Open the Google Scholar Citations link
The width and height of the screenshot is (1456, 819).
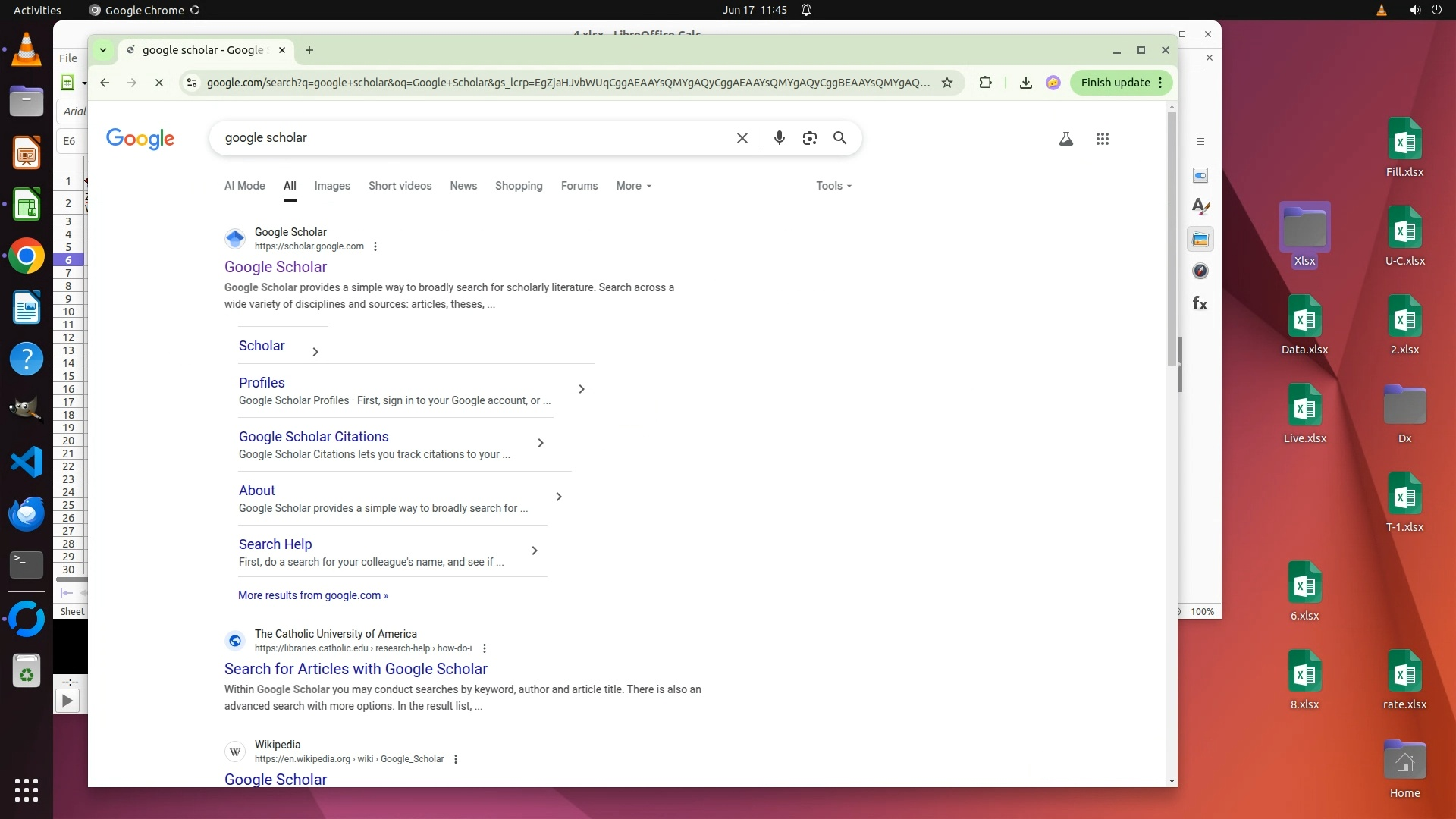(x=313, y=437)
